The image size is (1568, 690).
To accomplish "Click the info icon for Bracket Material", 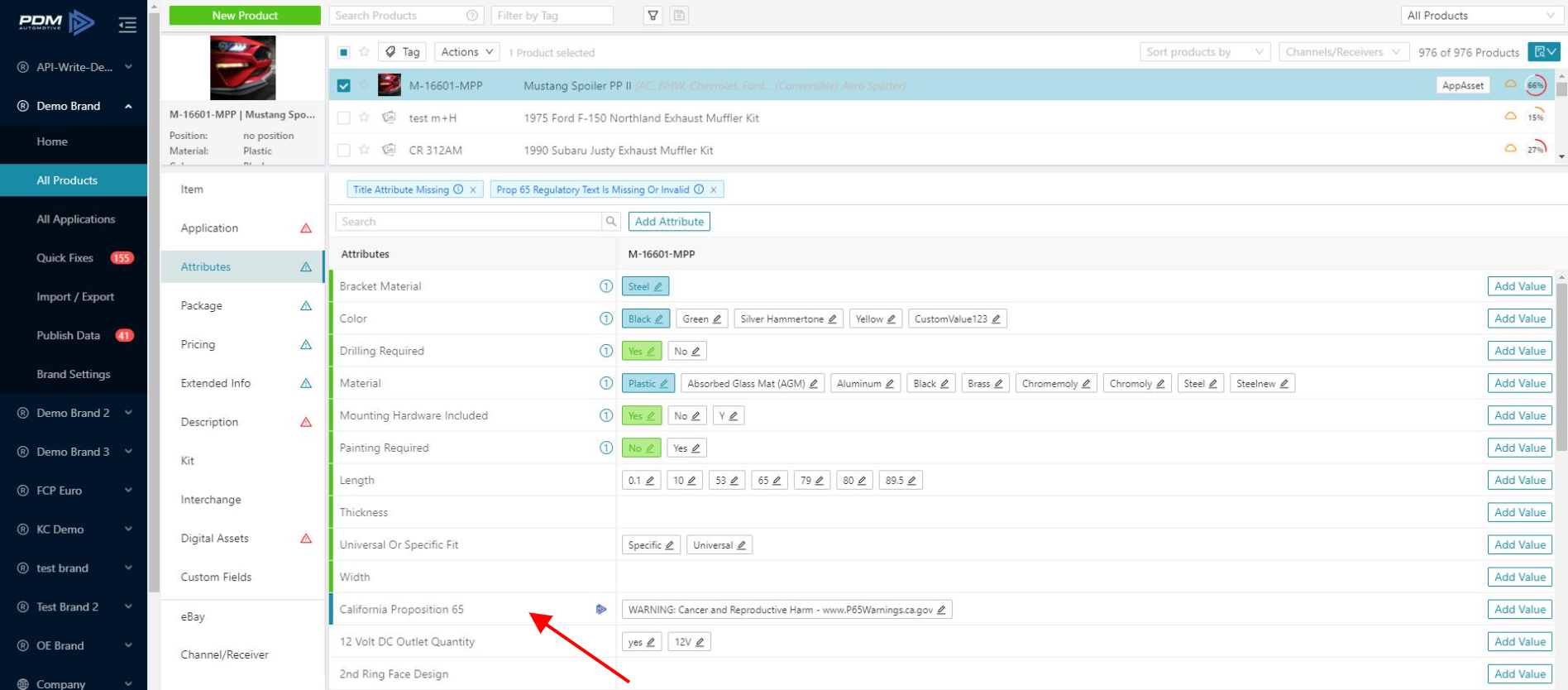I will [x=606, y=286].
